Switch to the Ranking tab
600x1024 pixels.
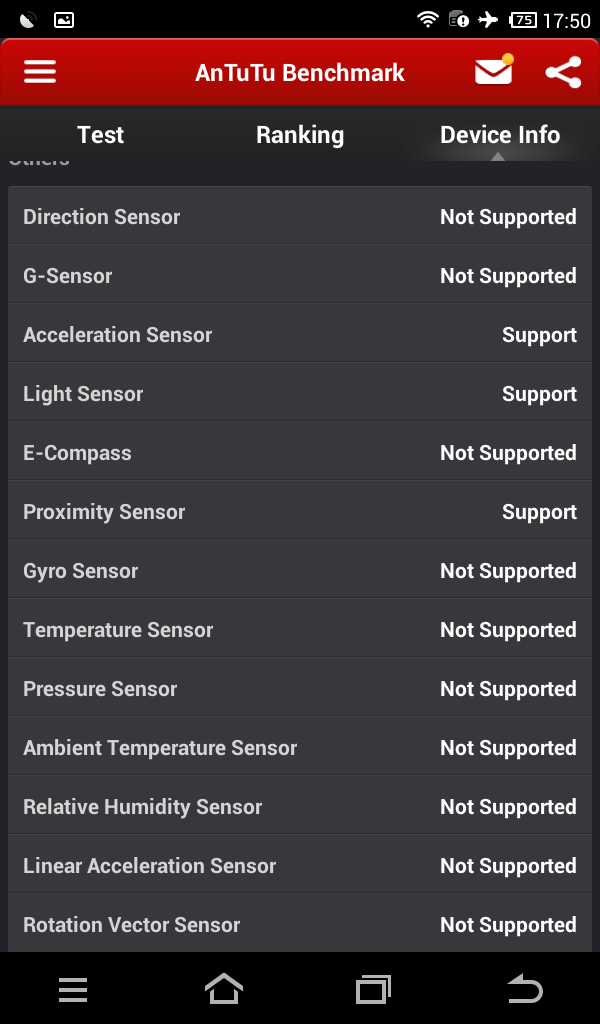[x=300, y=135]
